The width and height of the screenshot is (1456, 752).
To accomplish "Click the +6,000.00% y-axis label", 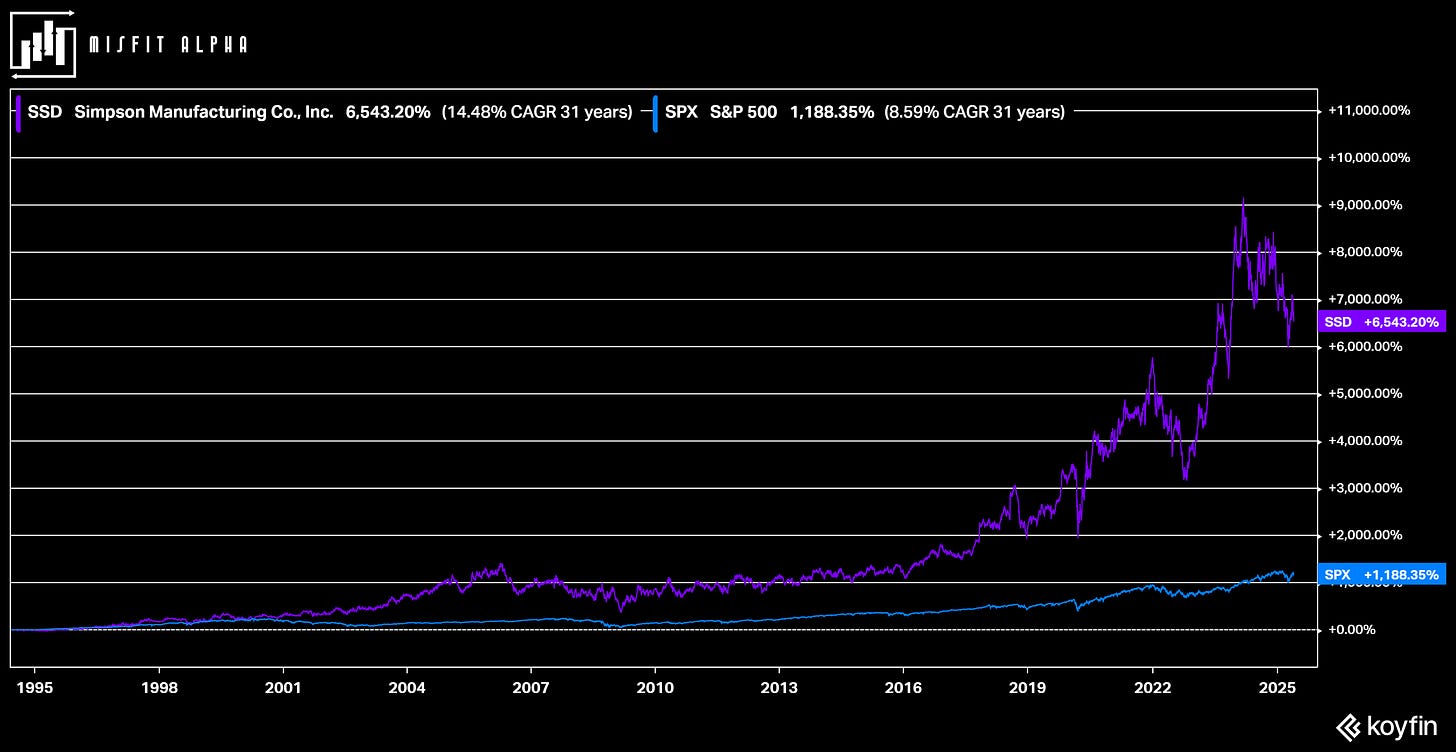I will pyautogui.click(x=1366, y=347).
